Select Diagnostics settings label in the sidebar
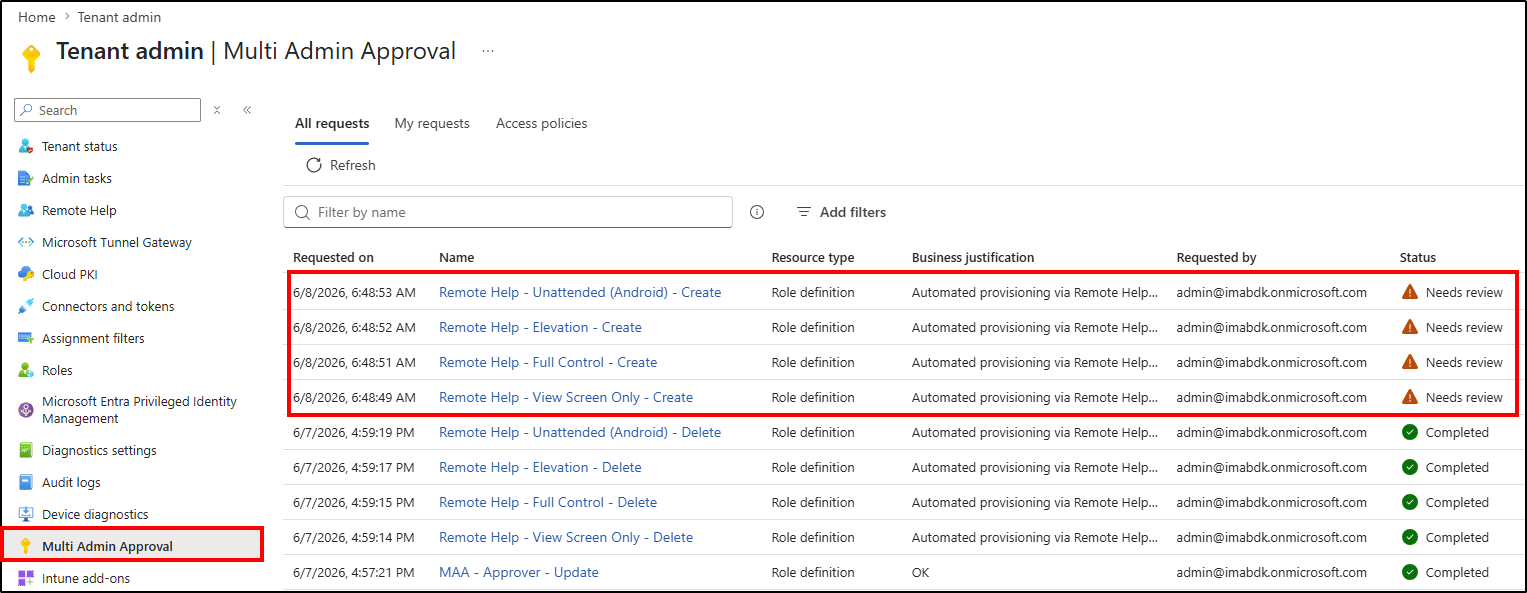Viewport: 1527px width, 593px height. click(x=99, y=450)
